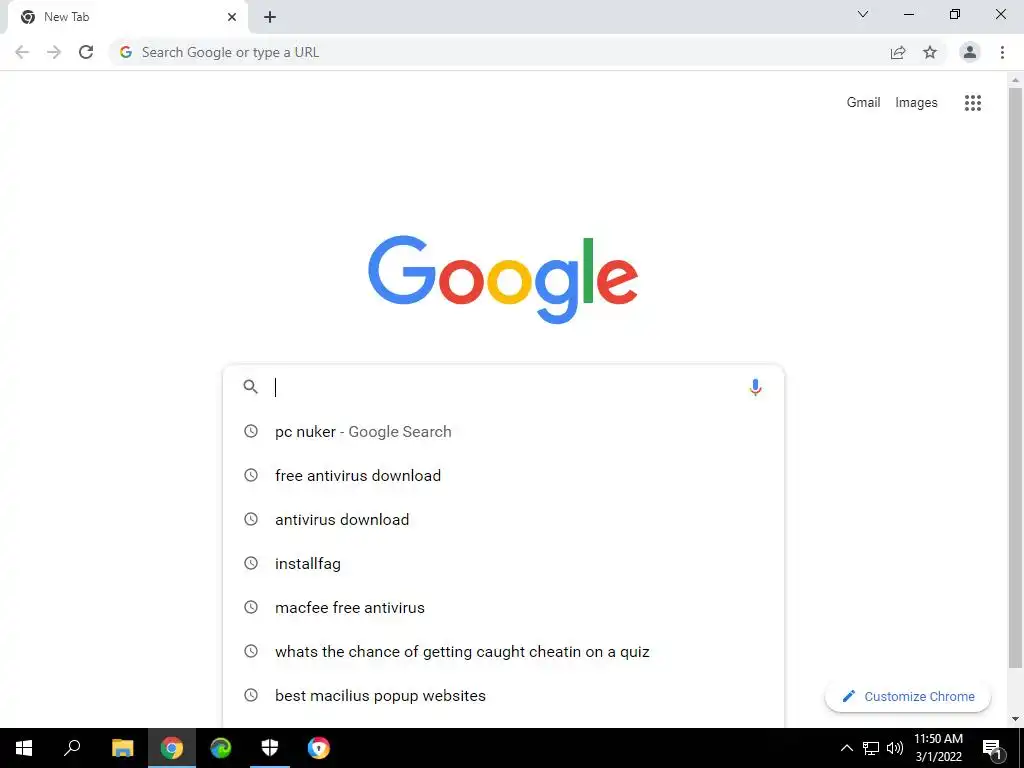Expand the tab search chevron
Image resolution: width=1024 pixels, height=768 pixels.
point(863,14)
